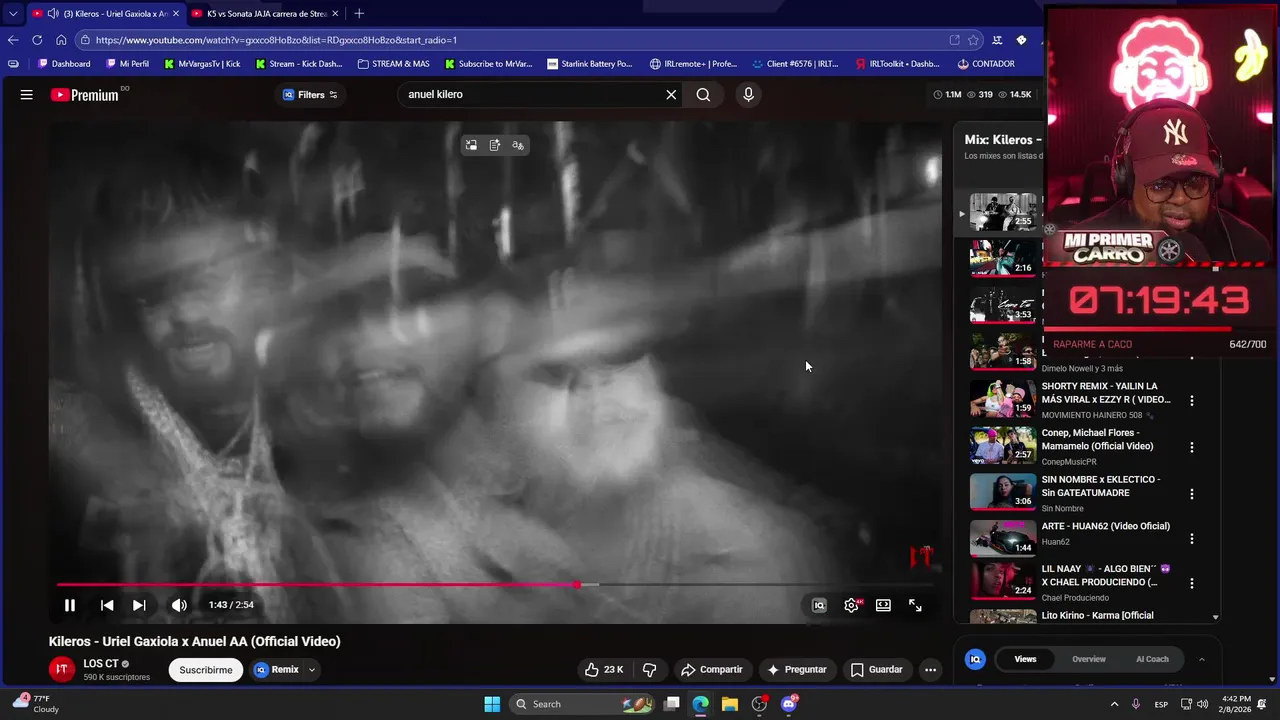Switch to the AI Coach tab
Screen dimensions: 1280x720
[1152, 659]
